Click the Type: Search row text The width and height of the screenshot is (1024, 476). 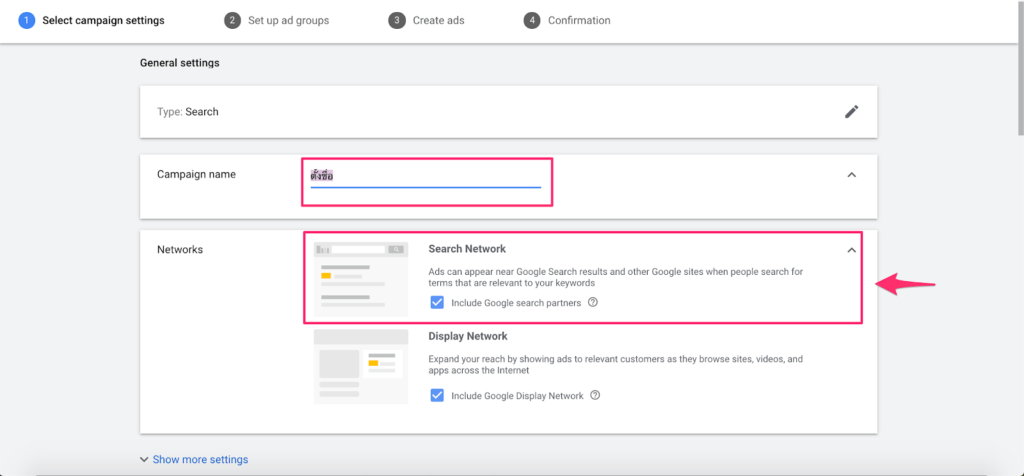coord(188,112)
